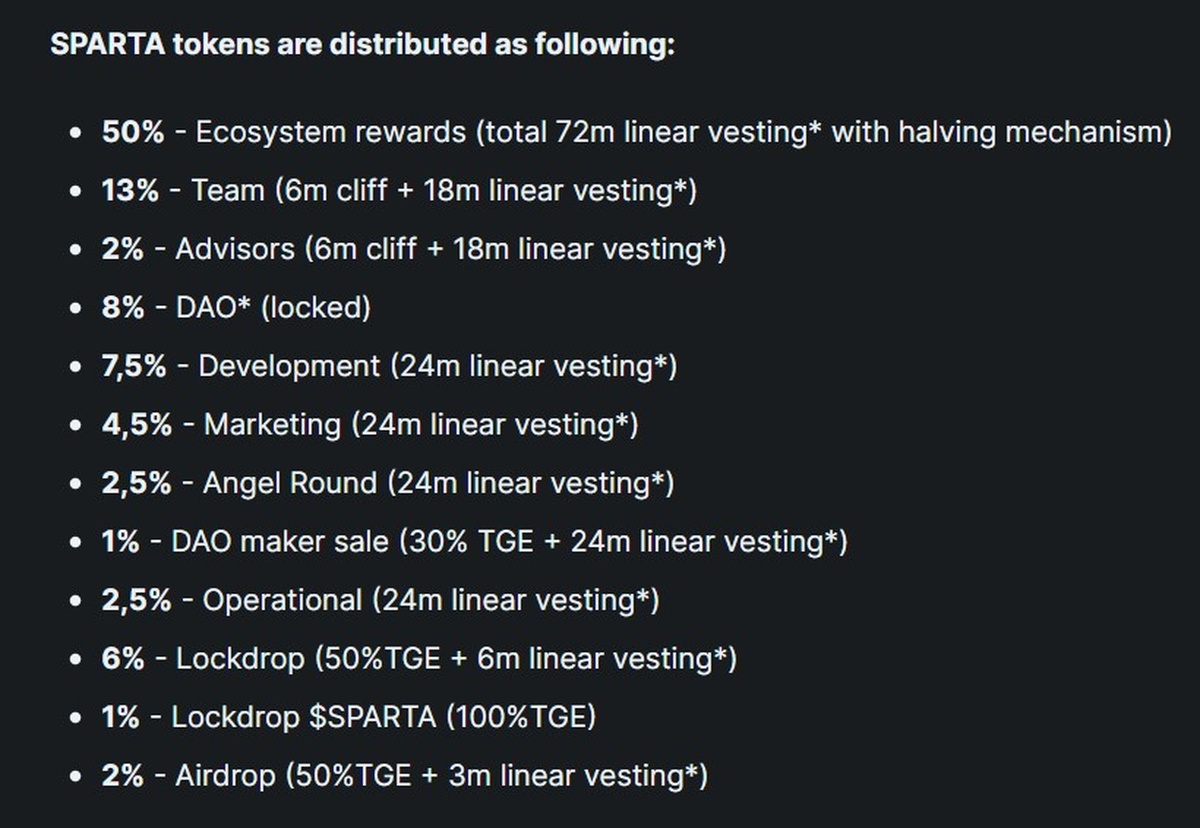Select the bold 4,5% figure
Viewport: 1200px width, 828px height.
coord(136,424)
